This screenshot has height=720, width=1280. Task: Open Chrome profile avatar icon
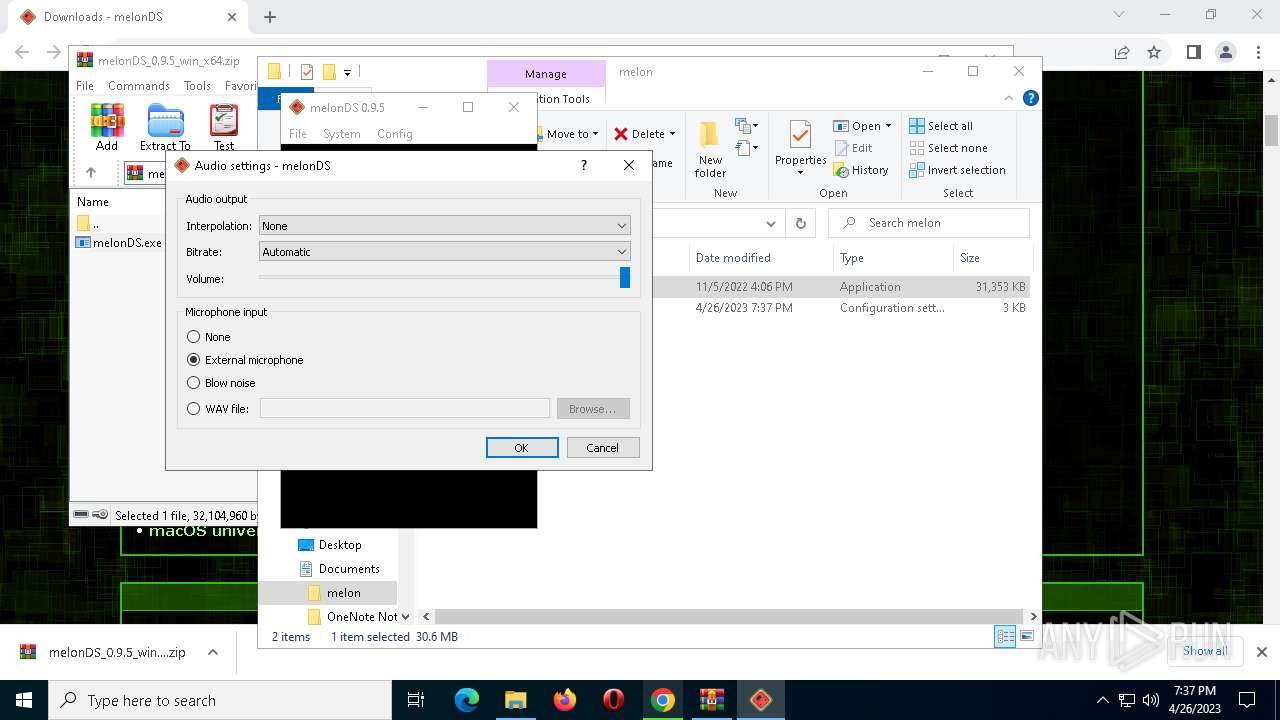coord(1226,52)
